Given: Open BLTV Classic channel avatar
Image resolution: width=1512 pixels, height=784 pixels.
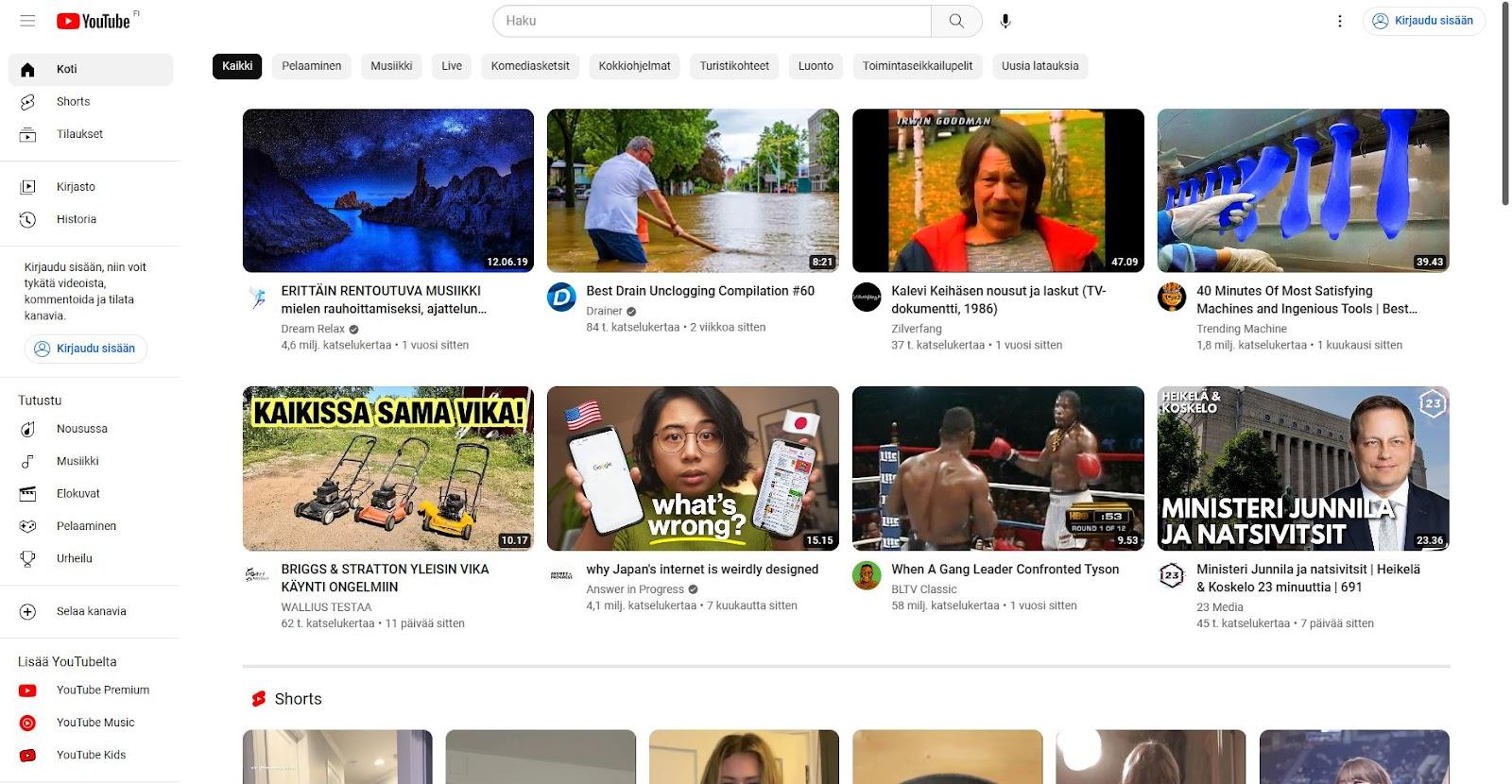Looking at the screenshot, I should tap(867, 575).
